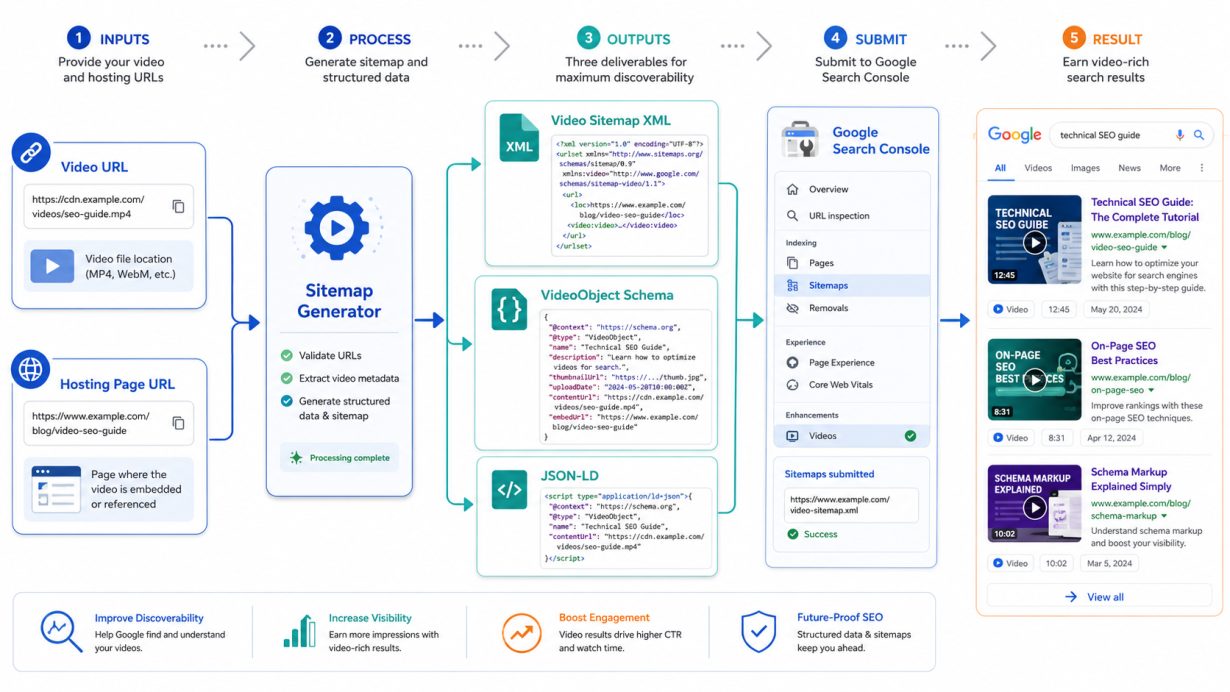Screen dimensions: 1230x692
Task: Select the All tab in Google results
Action: (1000, 168)
